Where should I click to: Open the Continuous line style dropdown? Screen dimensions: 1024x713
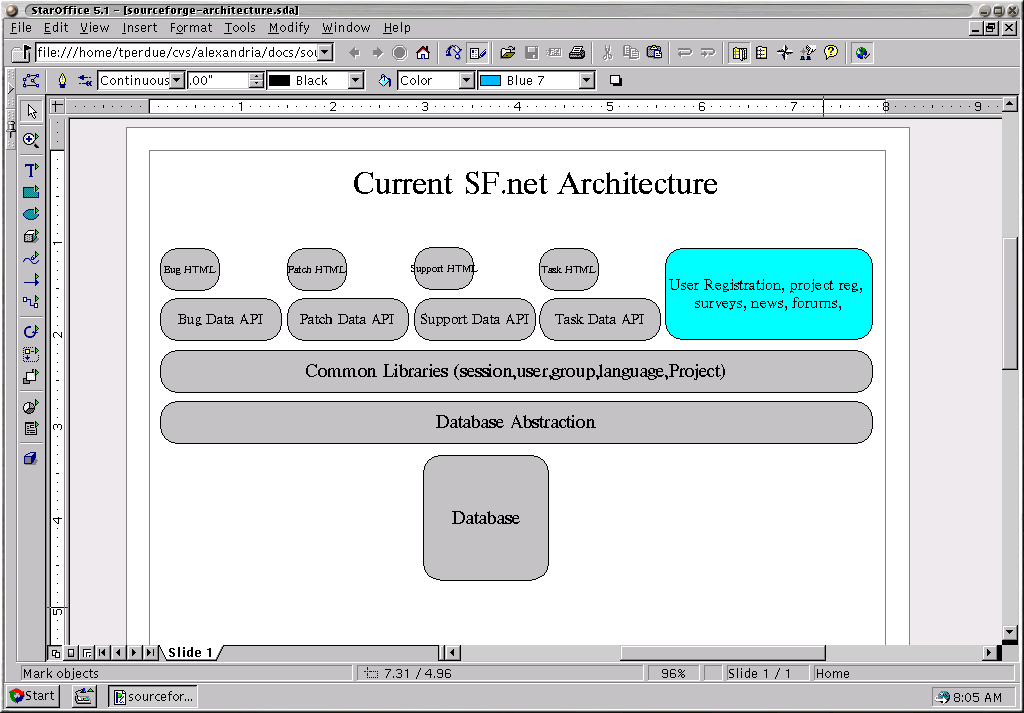point(177,81)
